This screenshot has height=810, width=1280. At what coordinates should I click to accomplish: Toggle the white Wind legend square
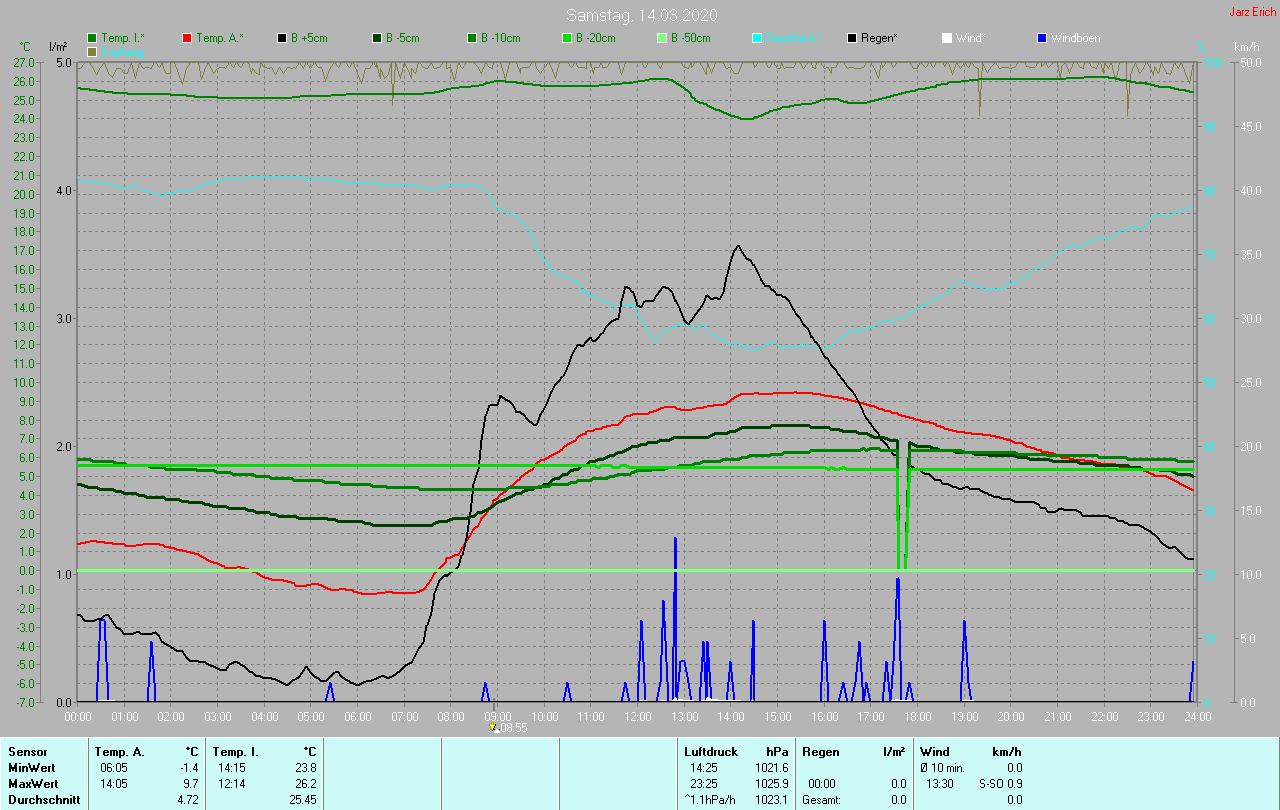point(947,38)
